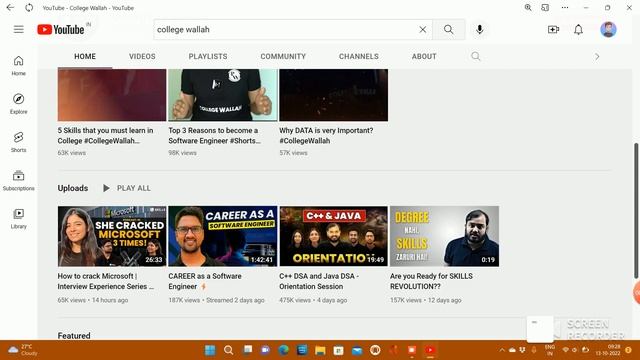The image size is (640, 360).
Task: Open the weather widget showing 27°C
Action: click(23, 350)
